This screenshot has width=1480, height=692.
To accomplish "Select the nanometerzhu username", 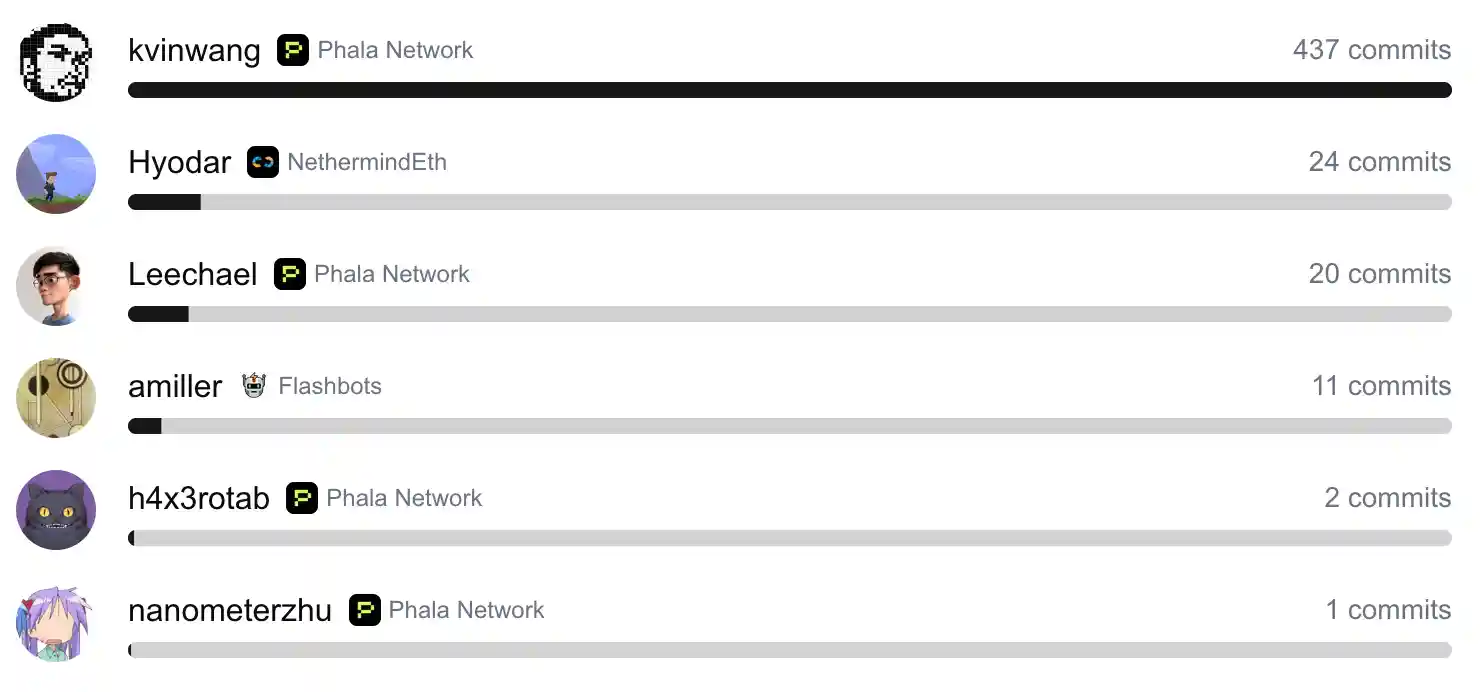I will pyautogui.click(x=230, y=610).
